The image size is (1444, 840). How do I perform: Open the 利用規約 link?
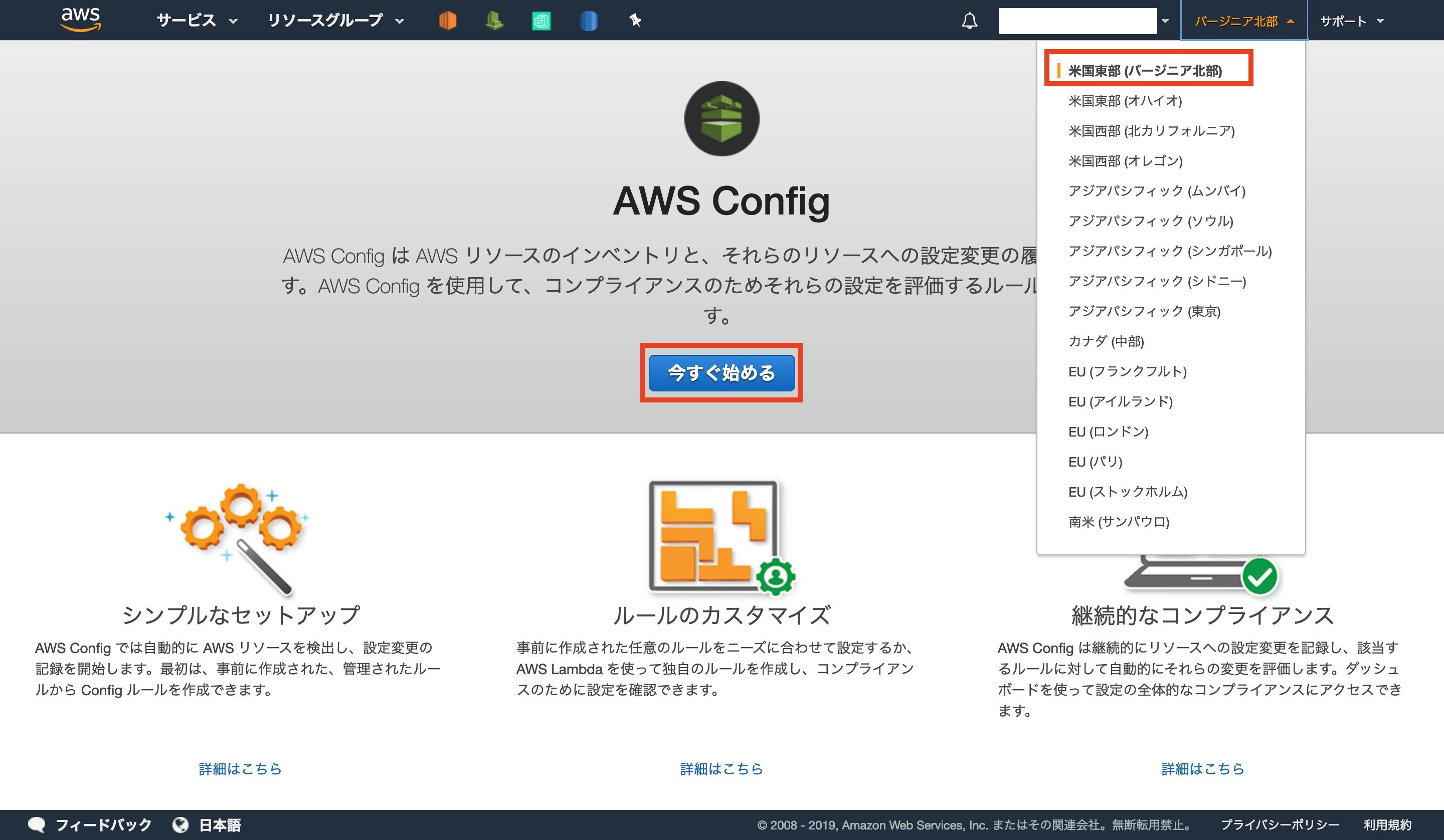(1387, 825)
